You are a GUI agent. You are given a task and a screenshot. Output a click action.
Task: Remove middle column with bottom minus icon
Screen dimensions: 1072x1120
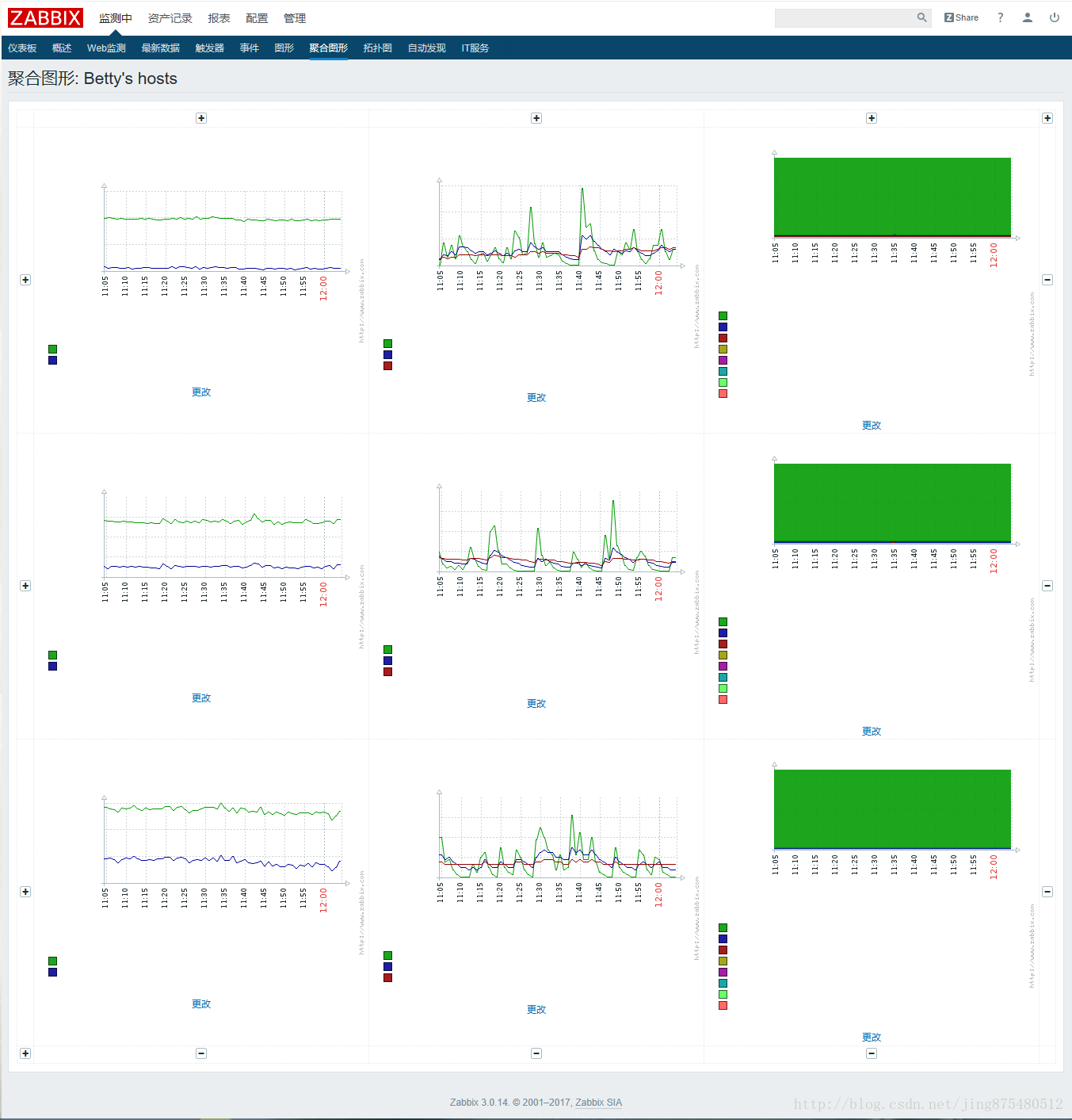click(x=536, y=1053)
